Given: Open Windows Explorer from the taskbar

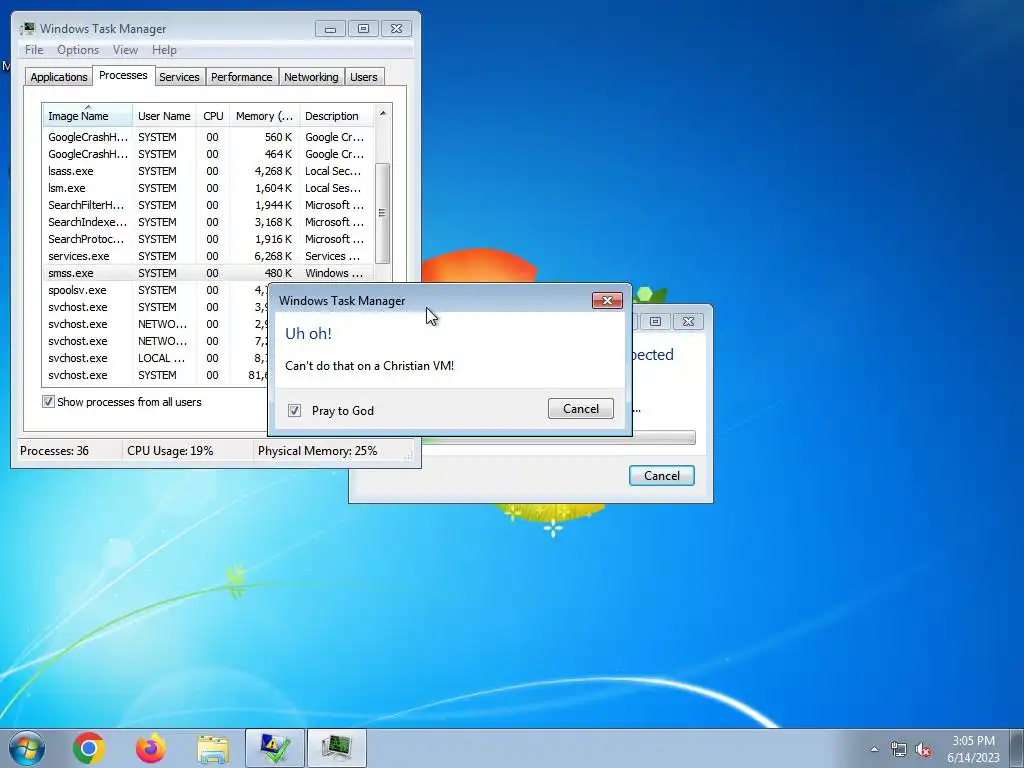Looking at the screenshot, I should (x=213, y=749).
